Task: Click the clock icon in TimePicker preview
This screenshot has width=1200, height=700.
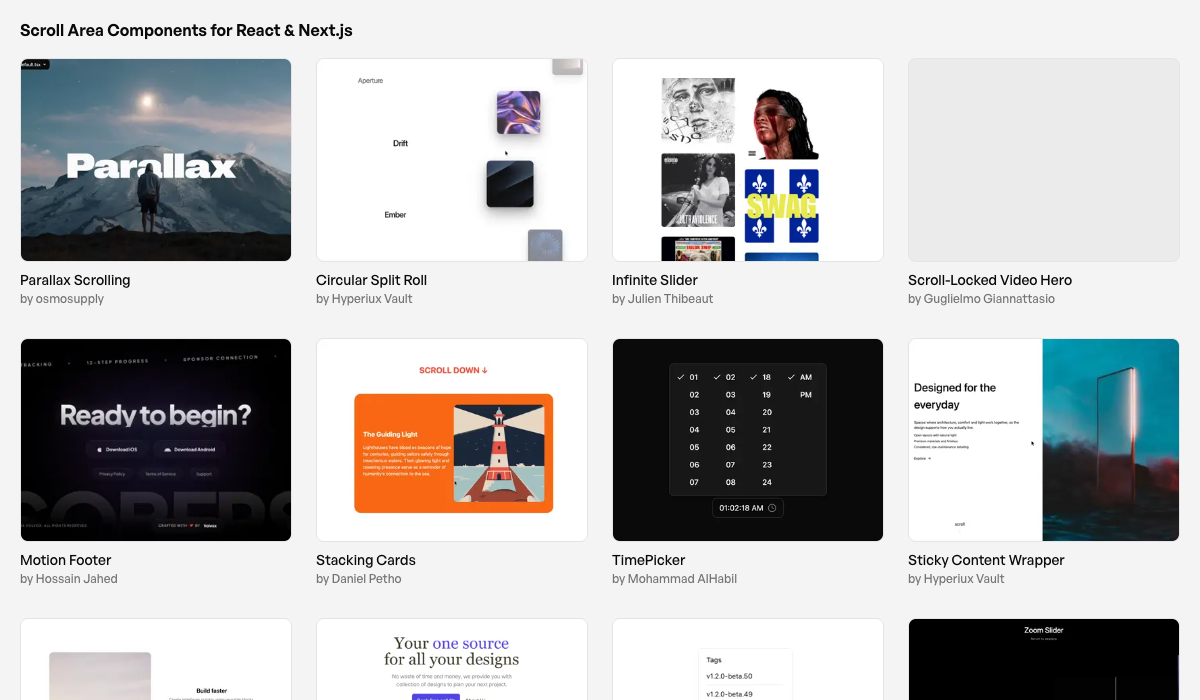Action: coord(772,508)
